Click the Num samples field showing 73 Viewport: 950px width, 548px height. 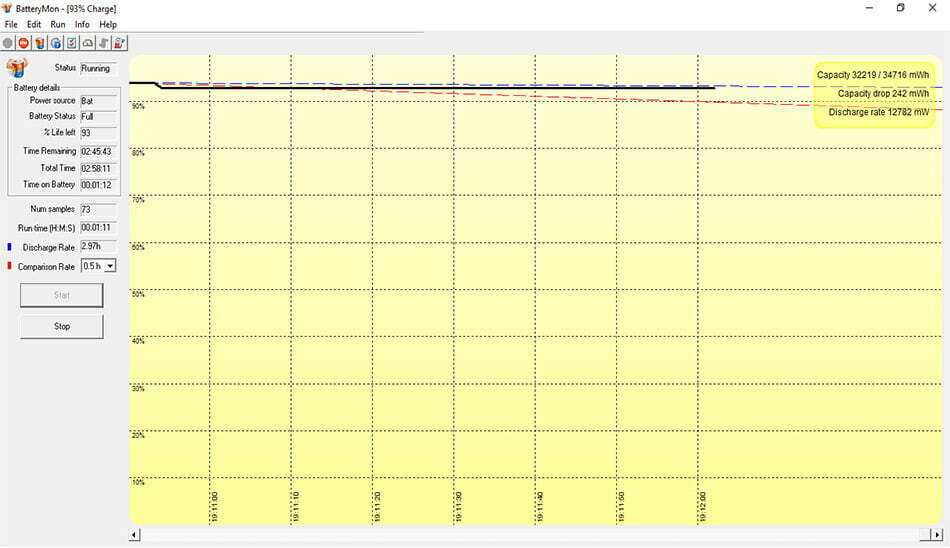[98, 209]
